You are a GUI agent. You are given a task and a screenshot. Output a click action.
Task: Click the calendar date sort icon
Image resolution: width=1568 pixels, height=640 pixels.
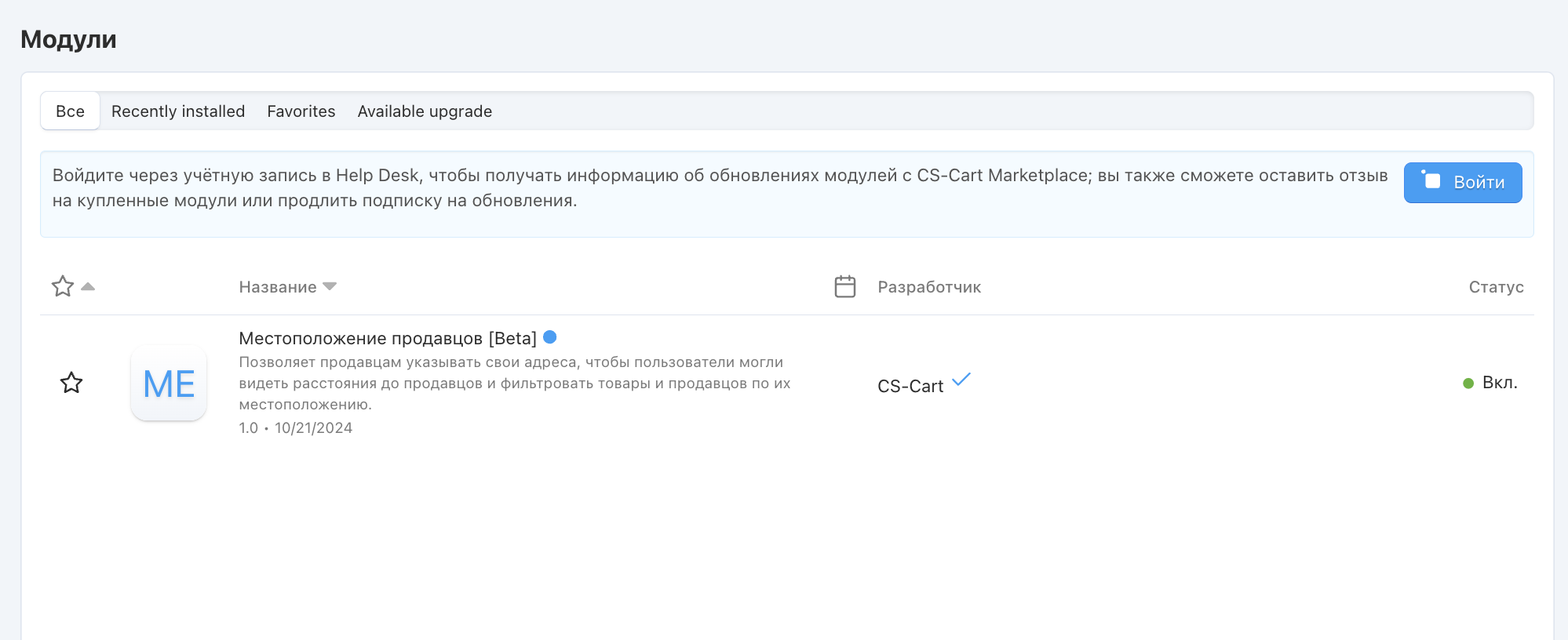tap(845, 286)
